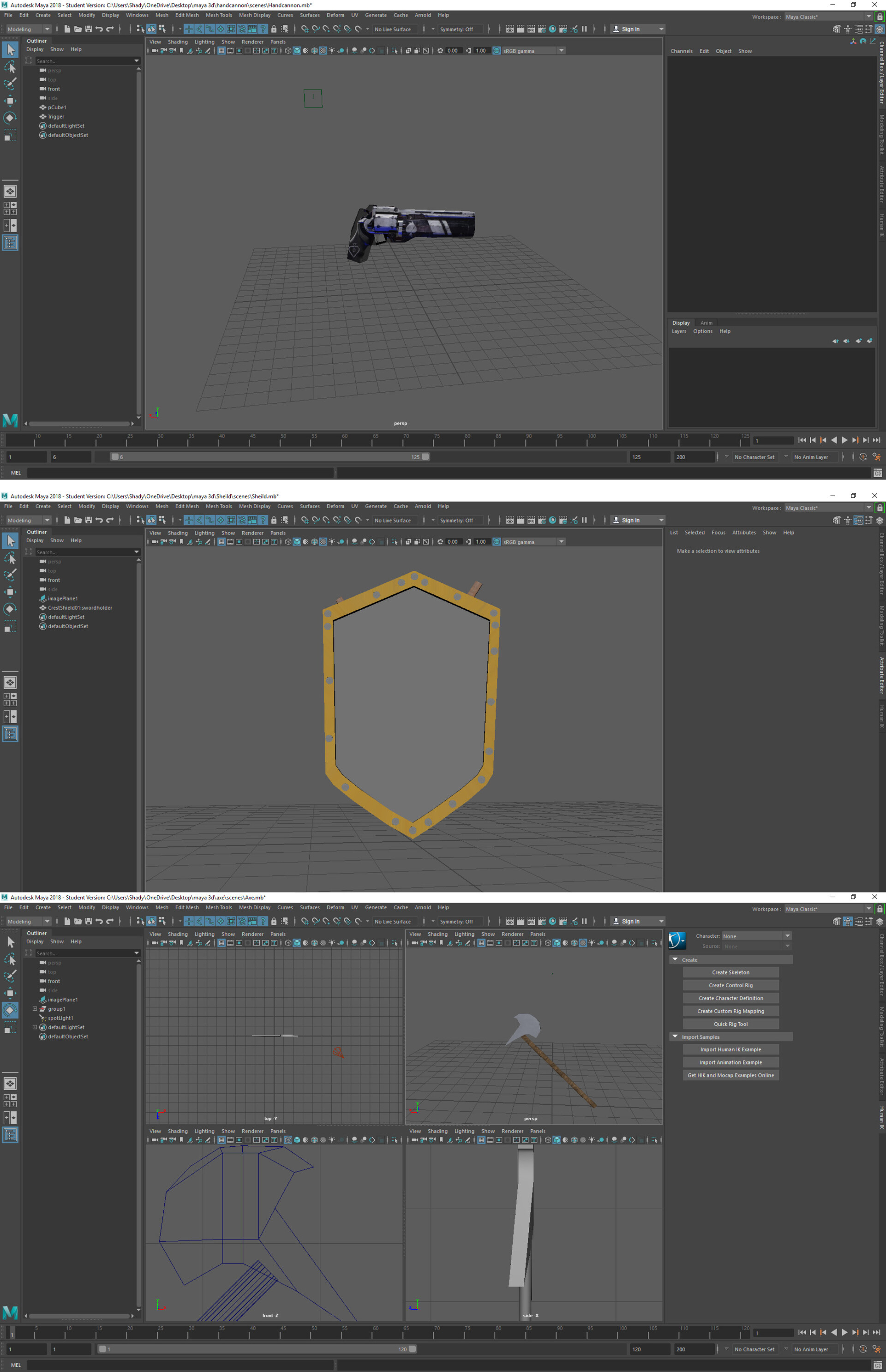
Task: Toggle wireframe on shaded in the viewport
Action: click(x=315, y=51)
